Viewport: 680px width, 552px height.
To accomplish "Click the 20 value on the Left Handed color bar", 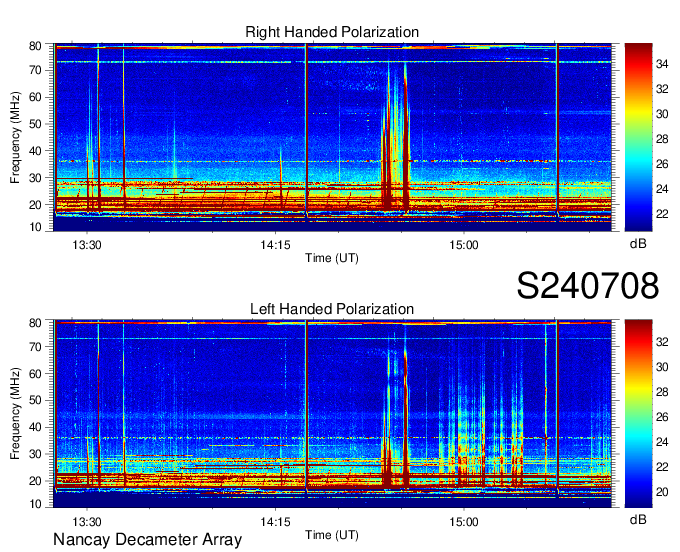I will tap(662, 492).
